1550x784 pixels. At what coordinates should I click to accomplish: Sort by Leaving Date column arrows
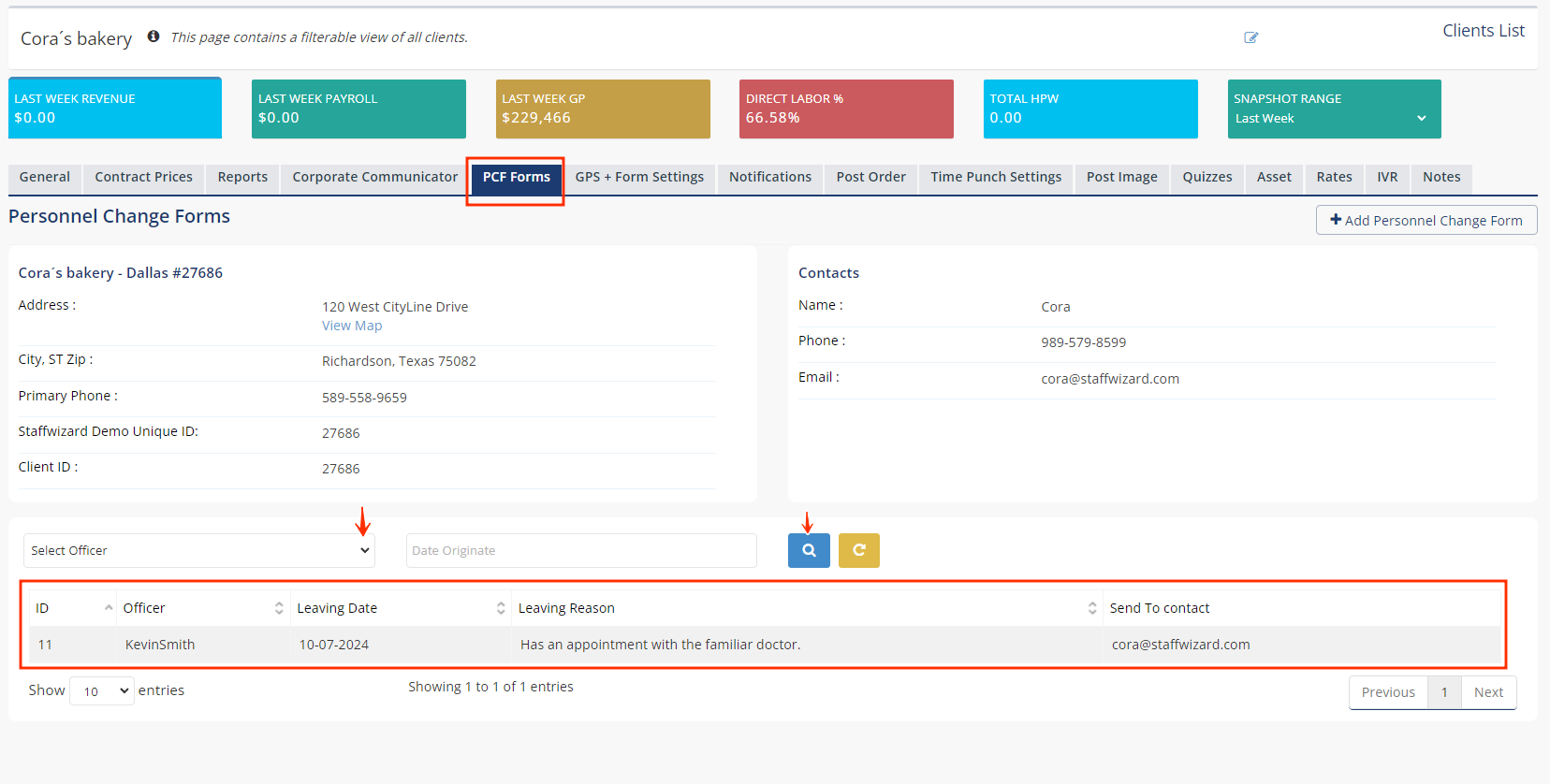501,608
